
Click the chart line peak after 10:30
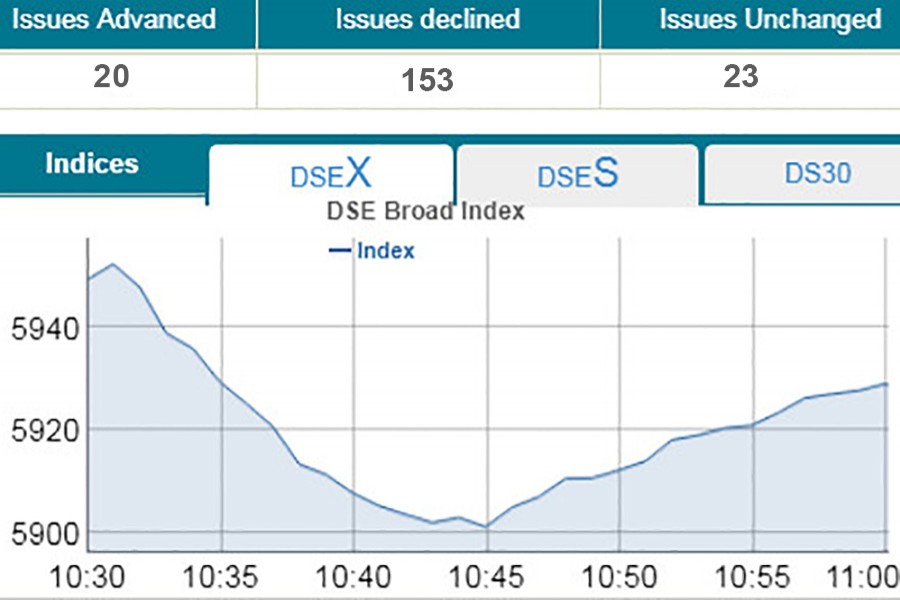tap(113, 264)
